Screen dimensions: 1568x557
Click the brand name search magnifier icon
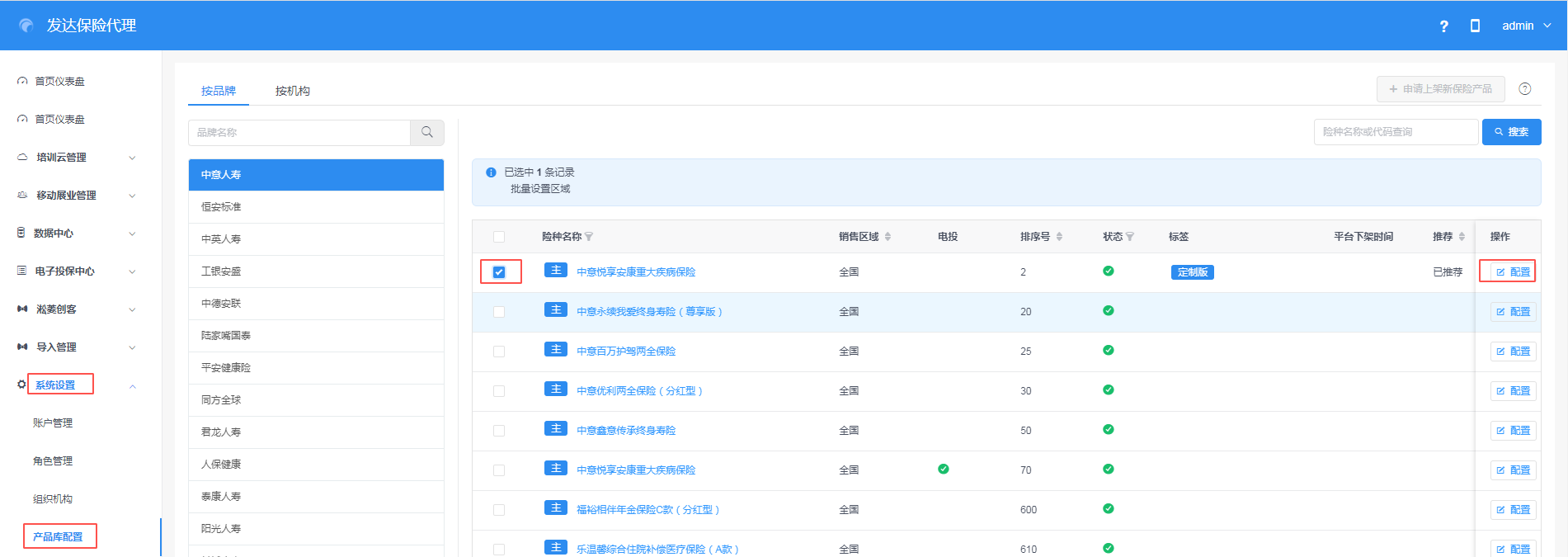click(427, 132)
